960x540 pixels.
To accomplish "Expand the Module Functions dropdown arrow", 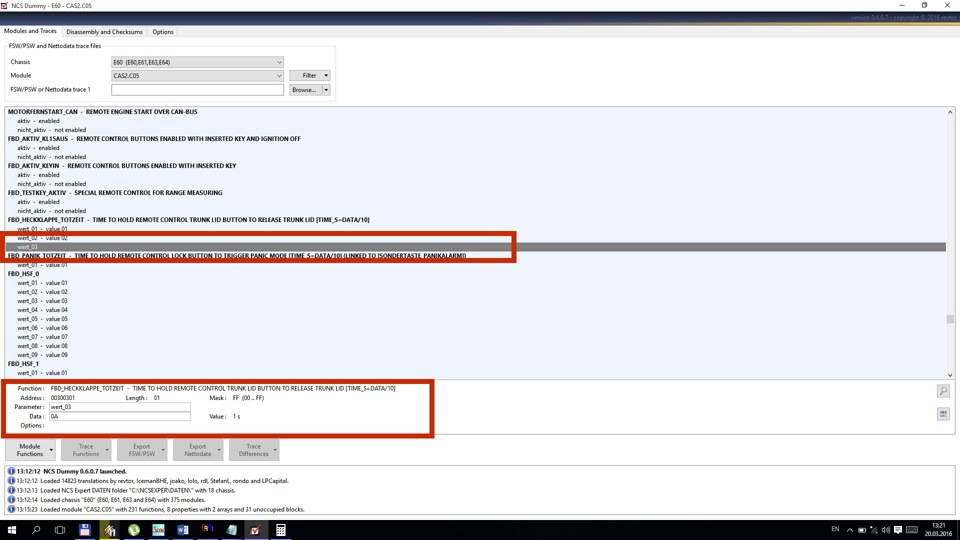I will point(51,450).
